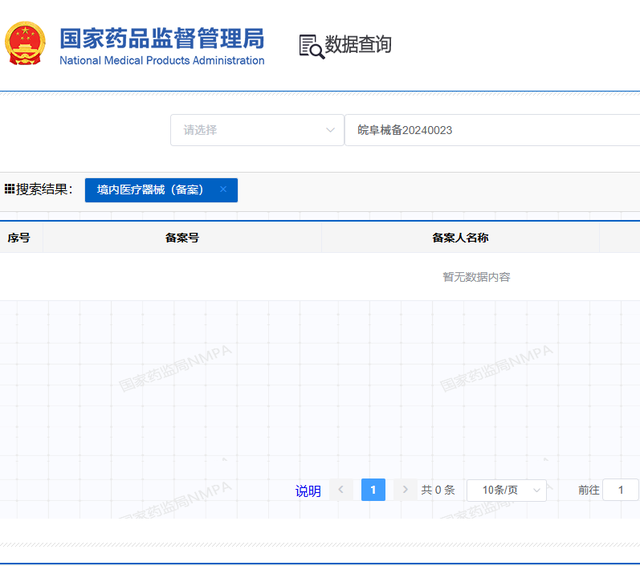640x566 pixels.
Task: Open the 说明 link
Action: tap(308, 491)
